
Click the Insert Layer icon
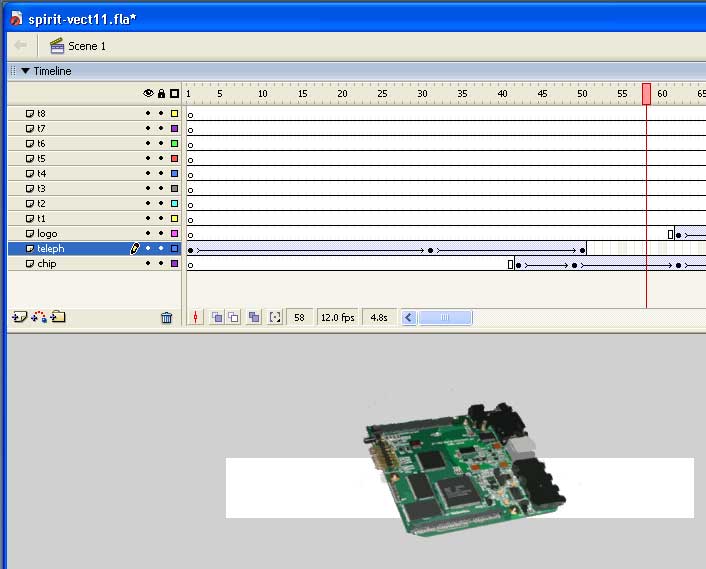[19, 317]
